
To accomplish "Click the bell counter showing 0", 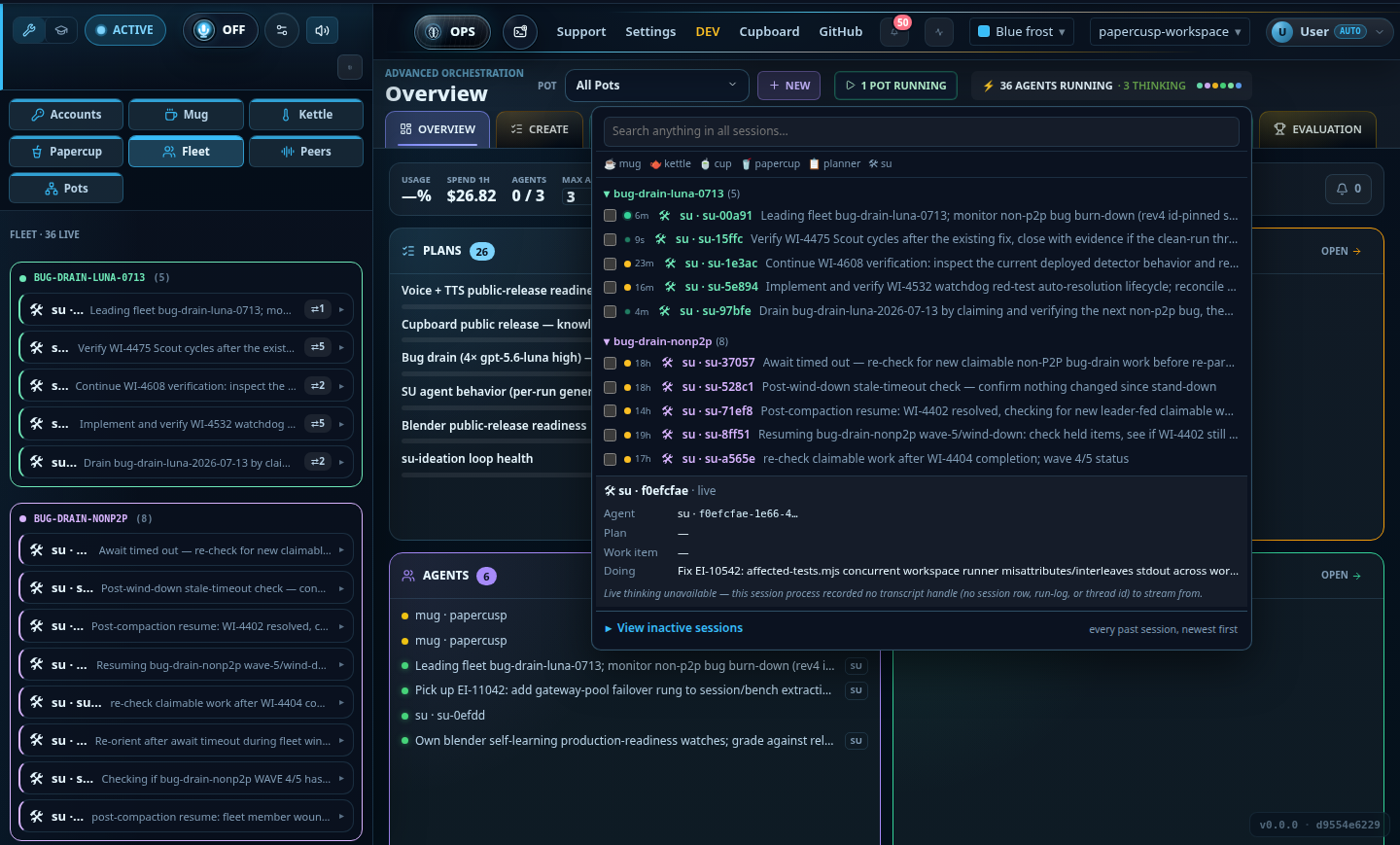I will tap(1348, 189).
